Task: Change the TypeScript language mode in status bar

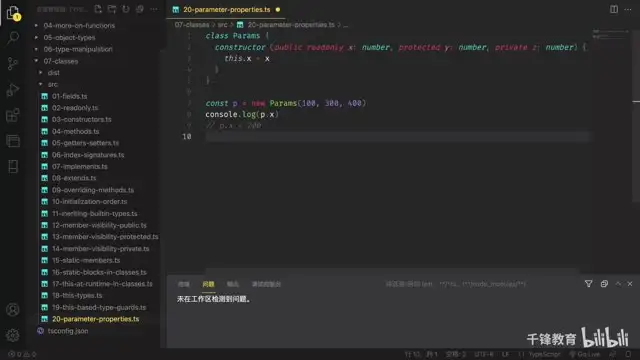Action: (x=544, y=354)
